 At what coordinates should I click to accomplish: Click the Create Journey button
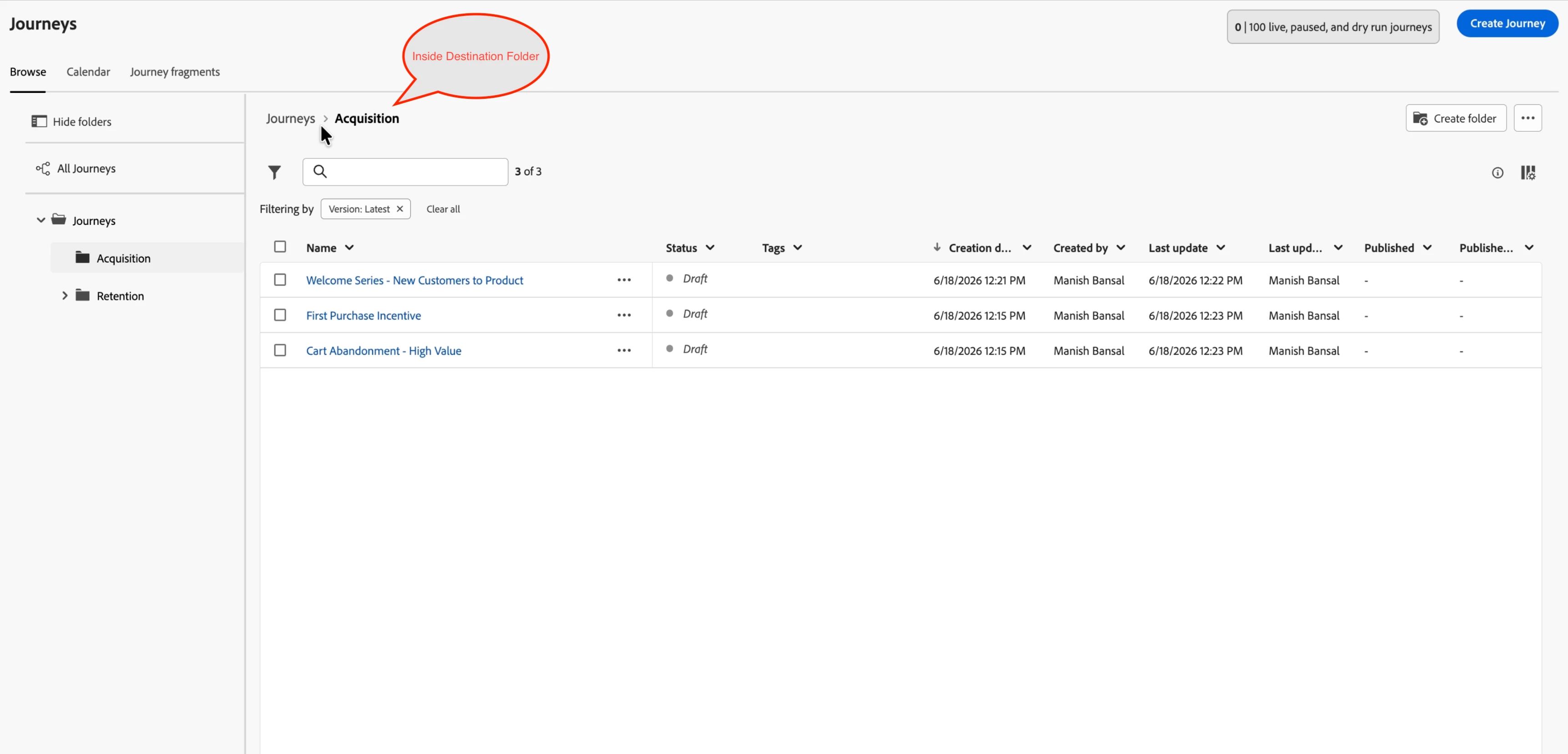click(1507, 23)
